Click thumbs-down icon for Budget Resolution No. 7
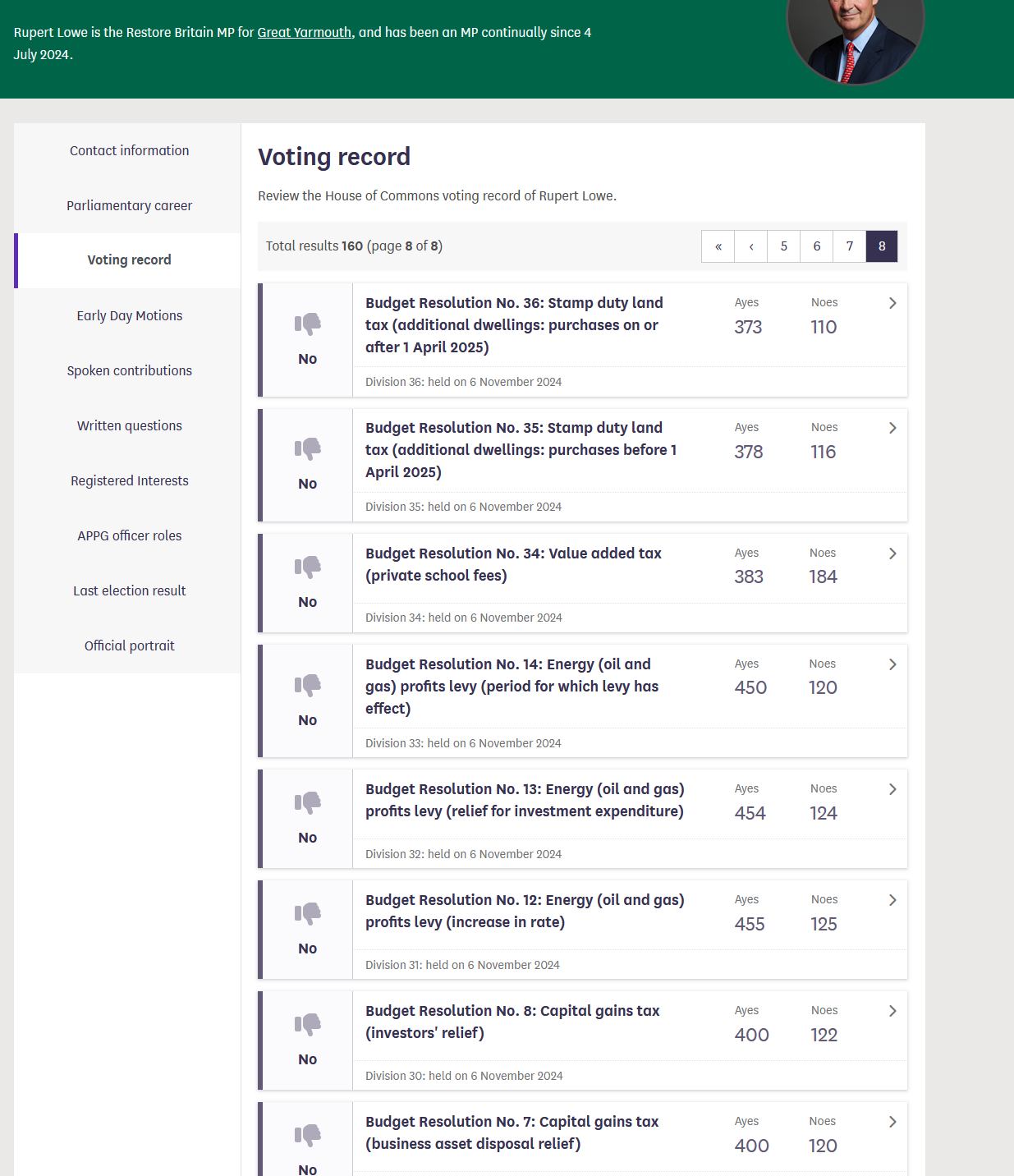This screenshot has width=1014, height=1176. point(308,1136)
